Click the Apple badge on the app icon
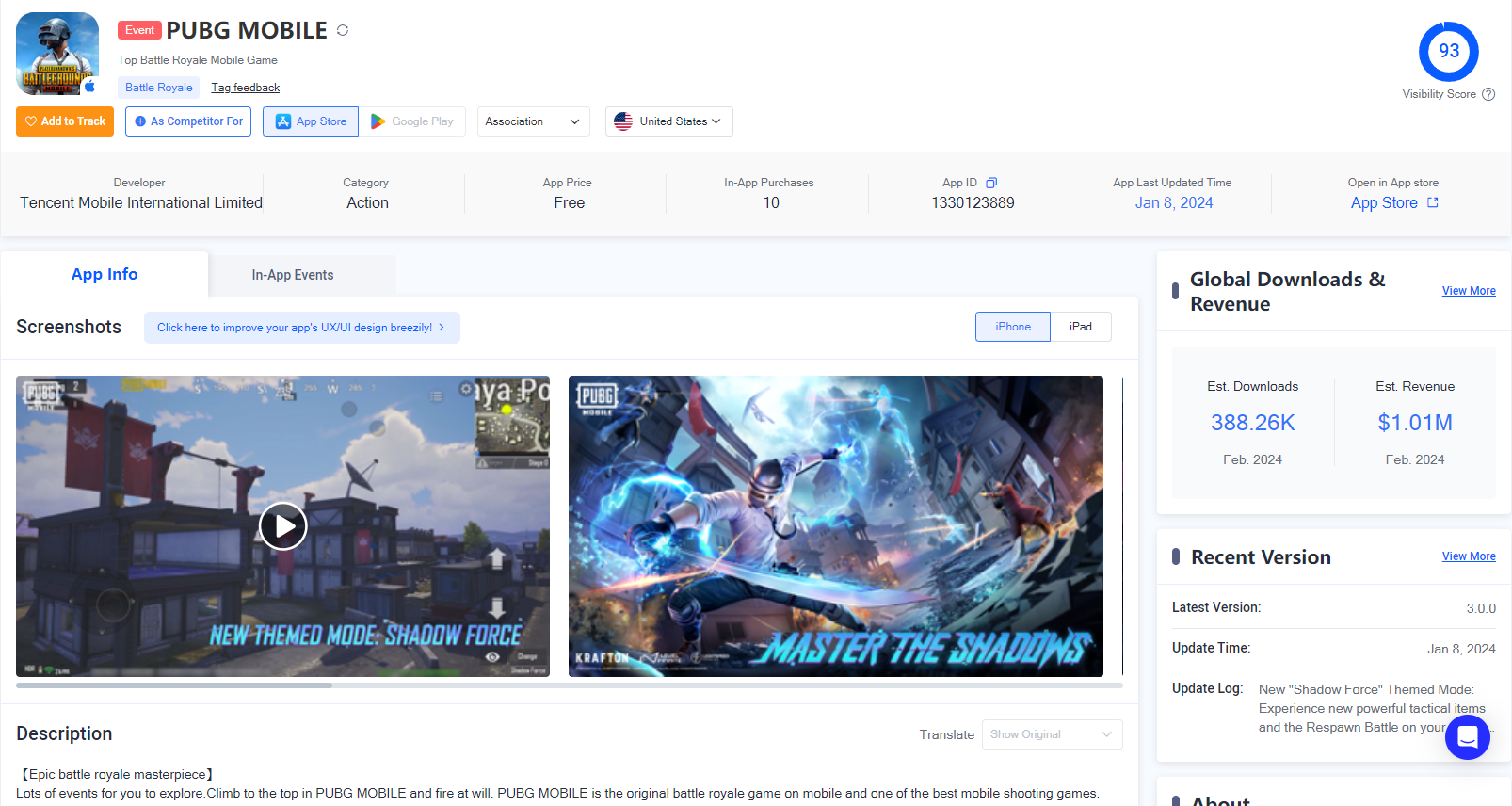 tap(89, 86)
